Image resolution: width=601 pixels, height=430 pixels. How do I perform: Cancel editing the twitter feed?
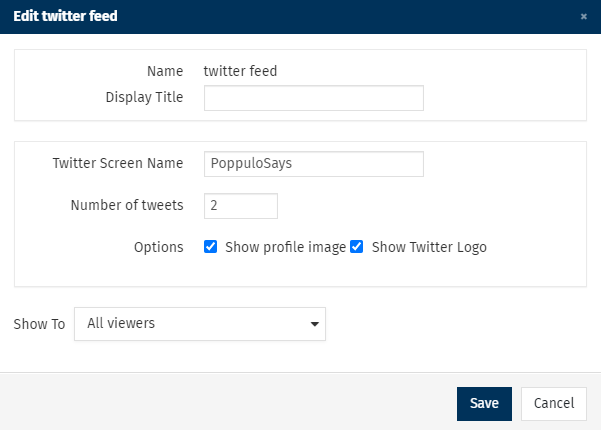click(553, 403)
